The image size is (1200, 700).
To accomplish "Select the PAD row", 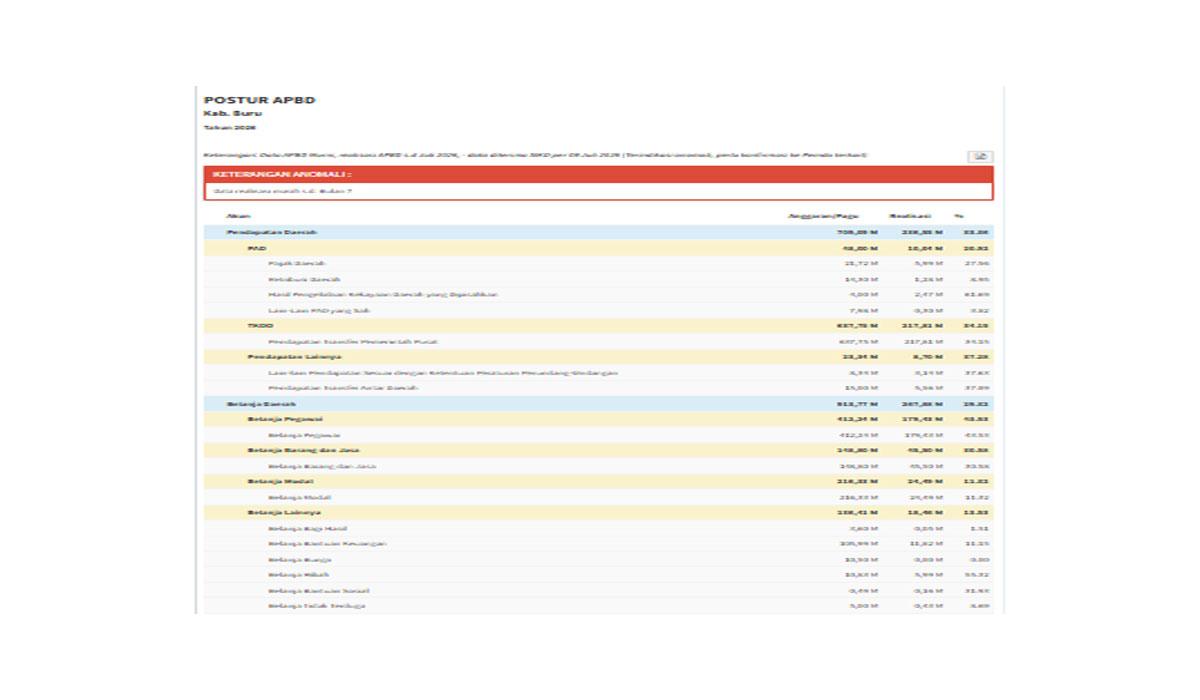I will click(x=599, y=248).
